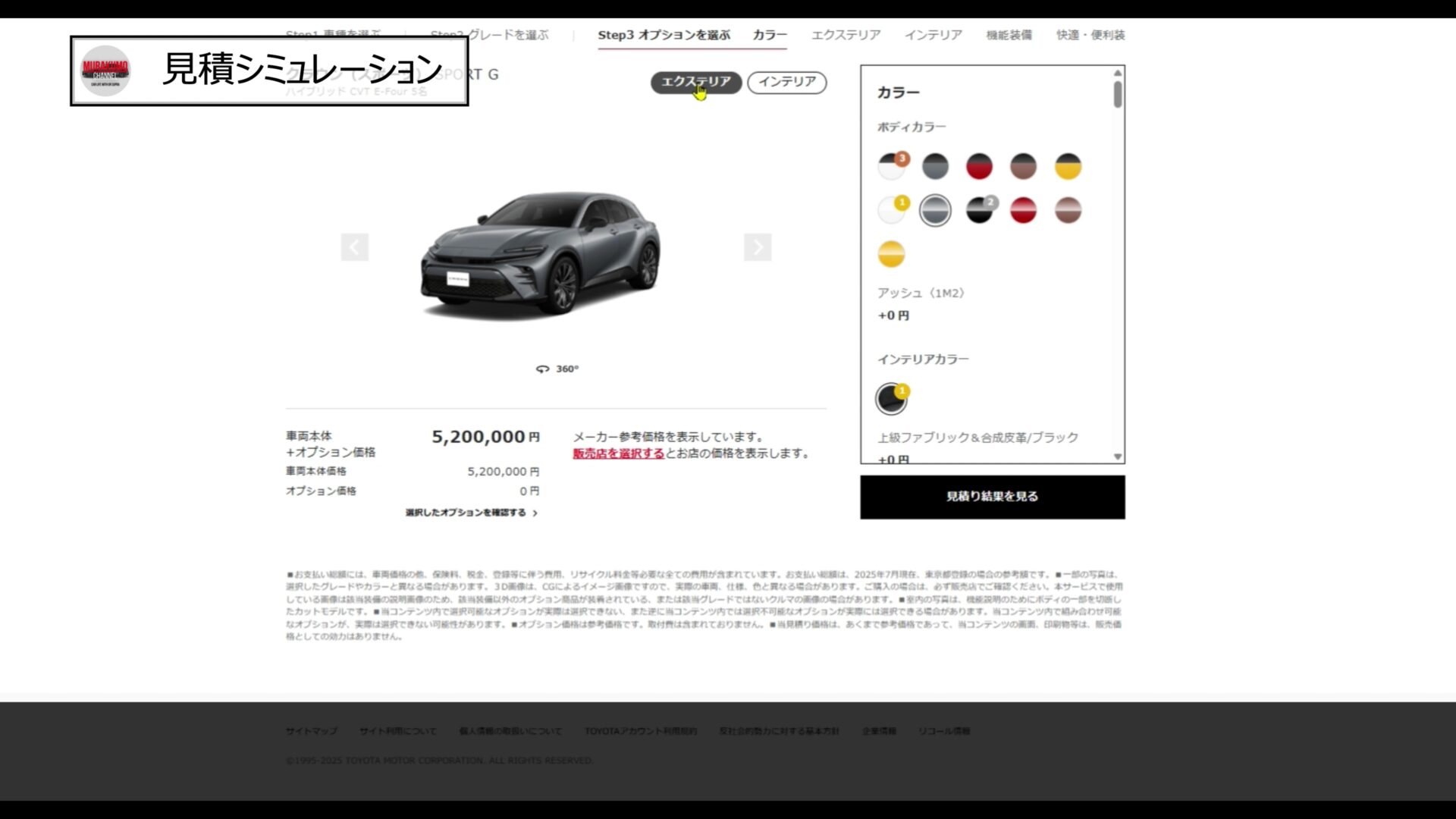Show the next car image with right arrow

758,247
